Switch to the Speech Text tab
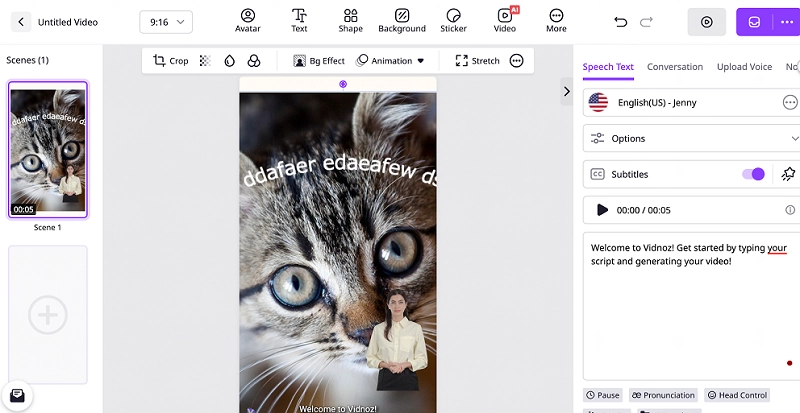Image resolution: width=800 pixels, height=413 pixels. (x=608, y=67)
